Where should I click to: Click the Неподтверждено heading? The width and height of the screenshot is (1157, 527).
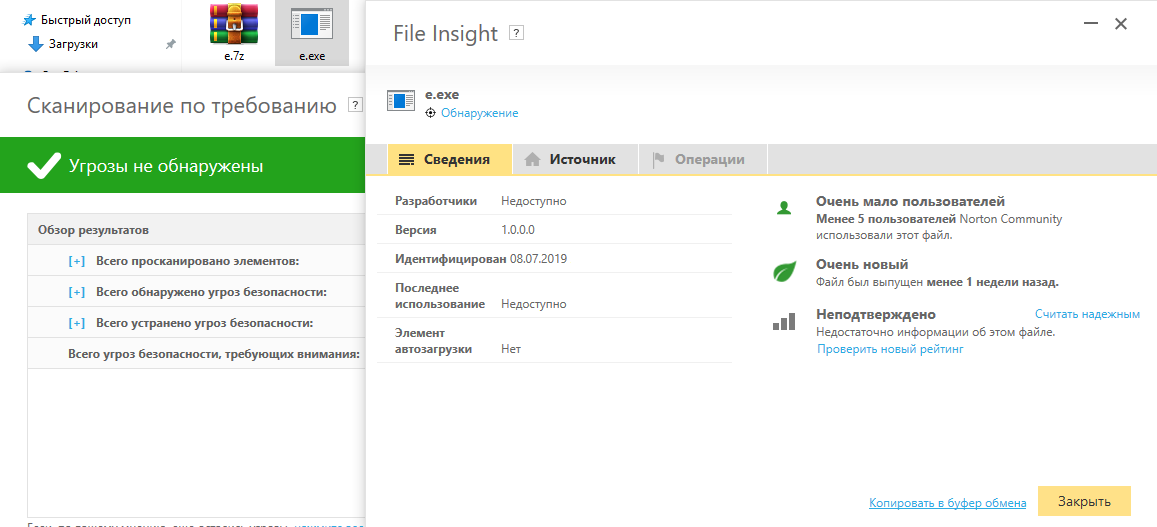(876, 314)
